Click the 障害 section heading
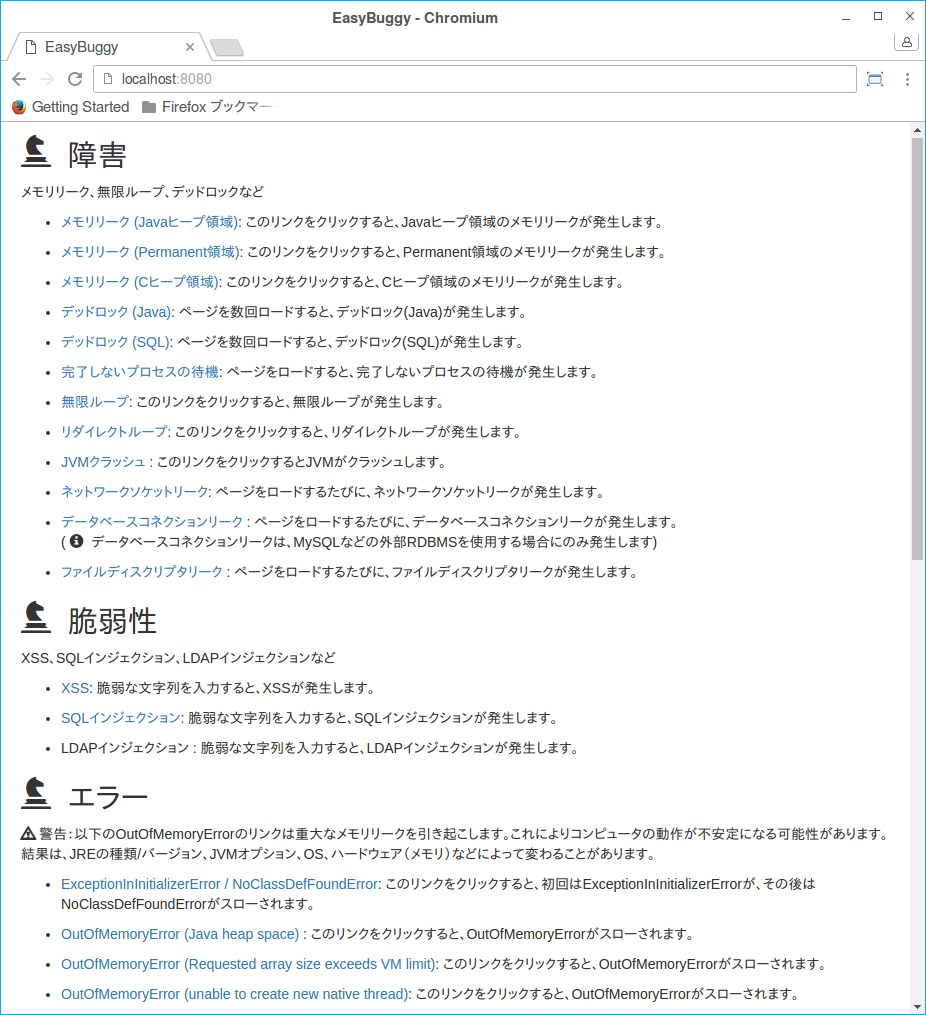 pos(97,155)
